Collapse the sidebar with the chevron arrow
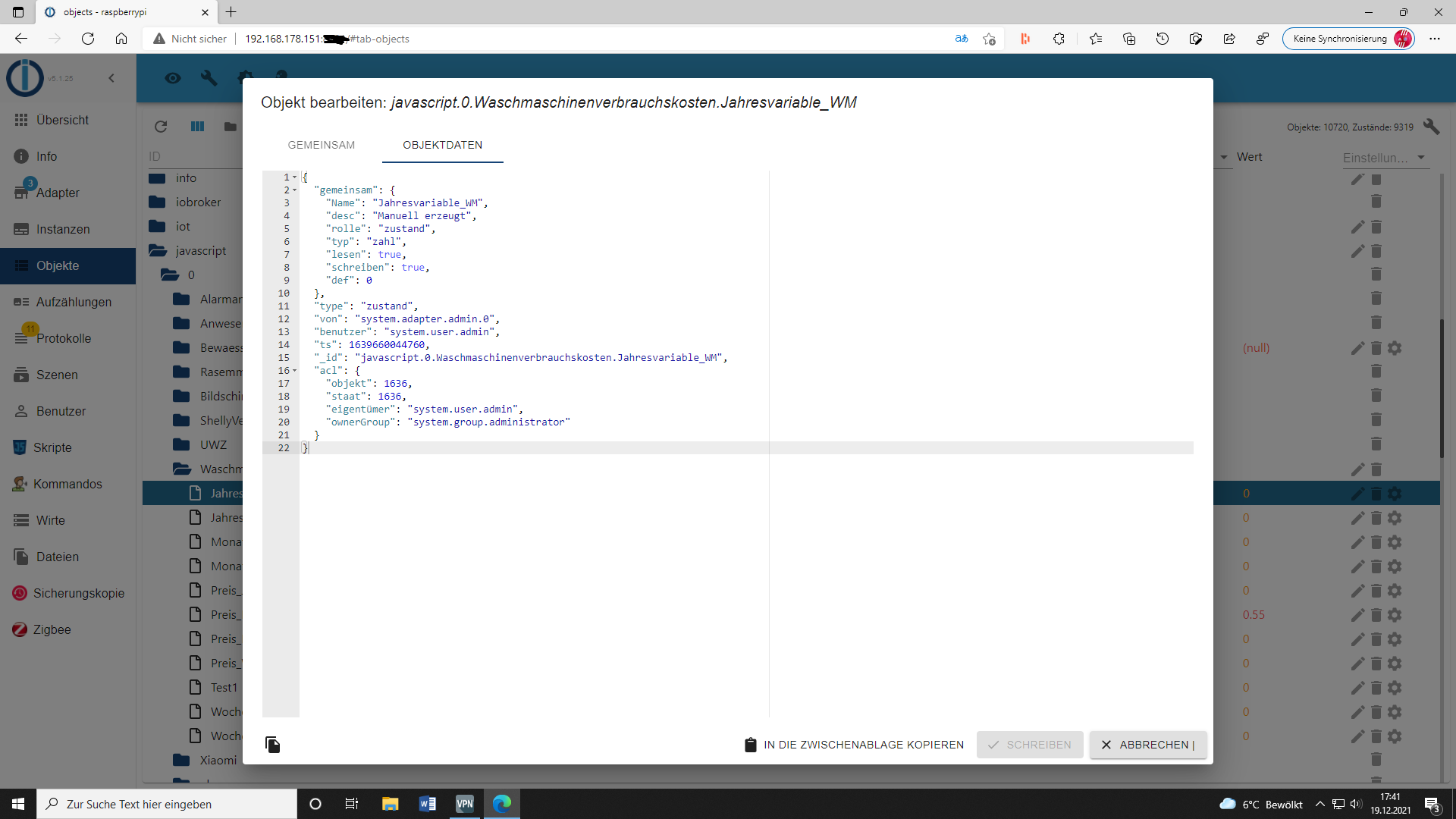The height and width of the screenshot is (819, 1456). pos(111,78)
